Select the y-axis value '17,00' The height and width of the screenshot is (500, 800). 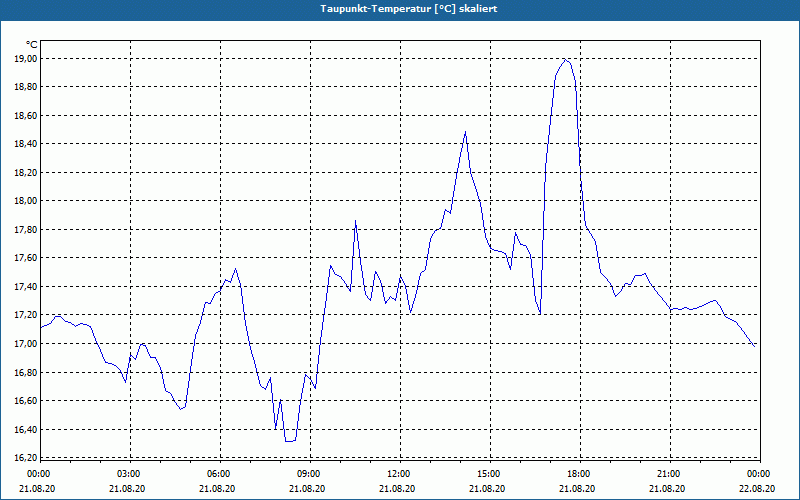[25, 343]
